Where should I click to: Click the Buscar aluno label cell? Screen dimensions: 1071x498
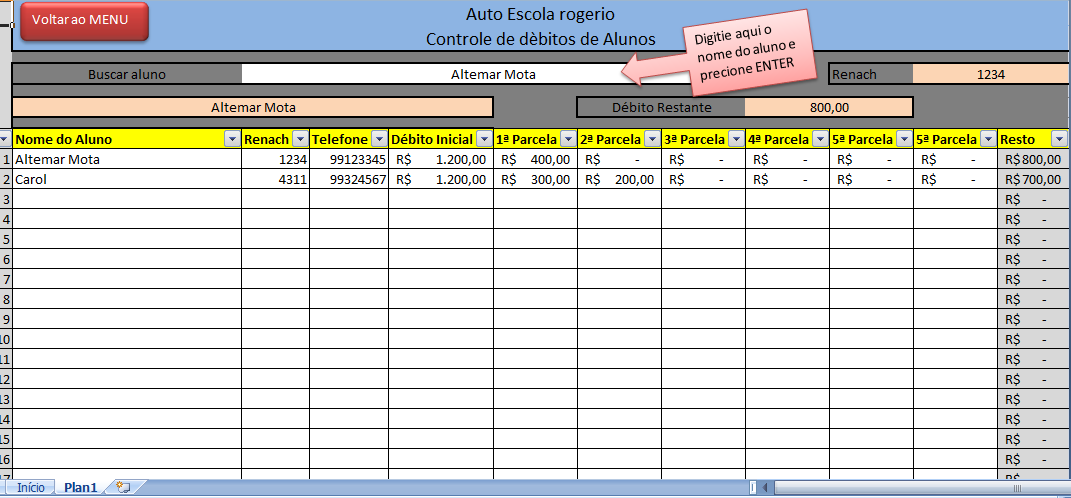point(127,74)
